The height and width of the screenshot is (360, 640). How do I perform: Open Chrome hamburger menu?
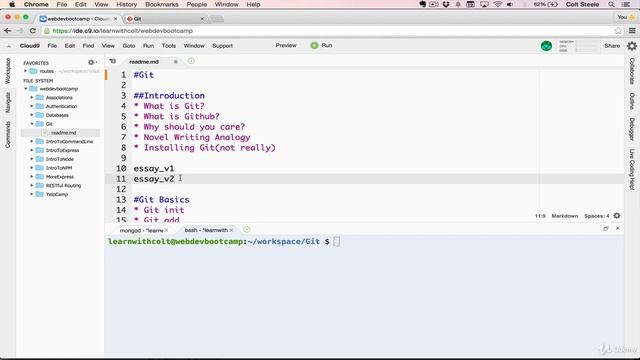coord(632,31)
